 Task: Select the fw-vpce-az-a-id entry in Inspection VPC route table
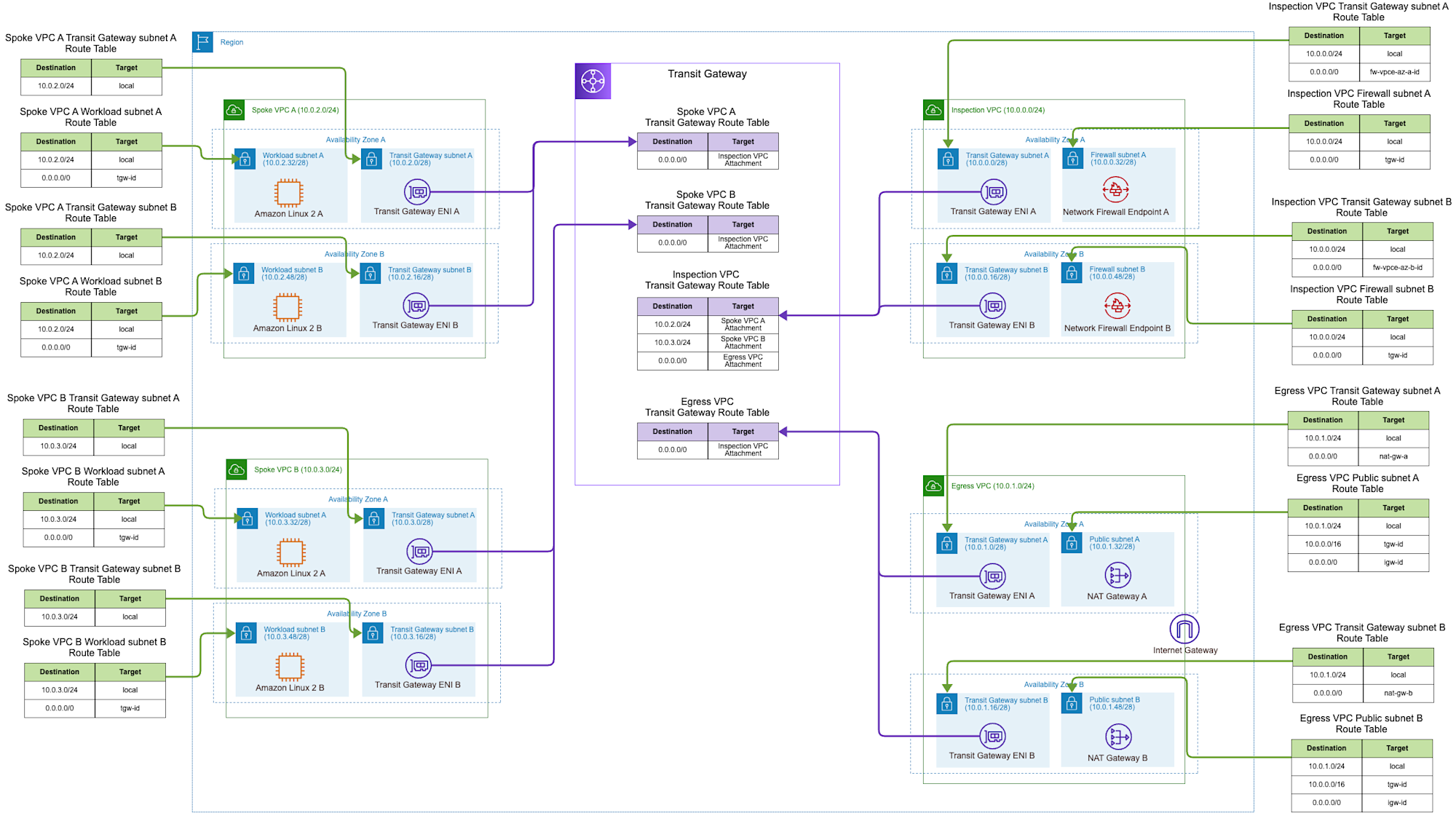pos(1396,72)
